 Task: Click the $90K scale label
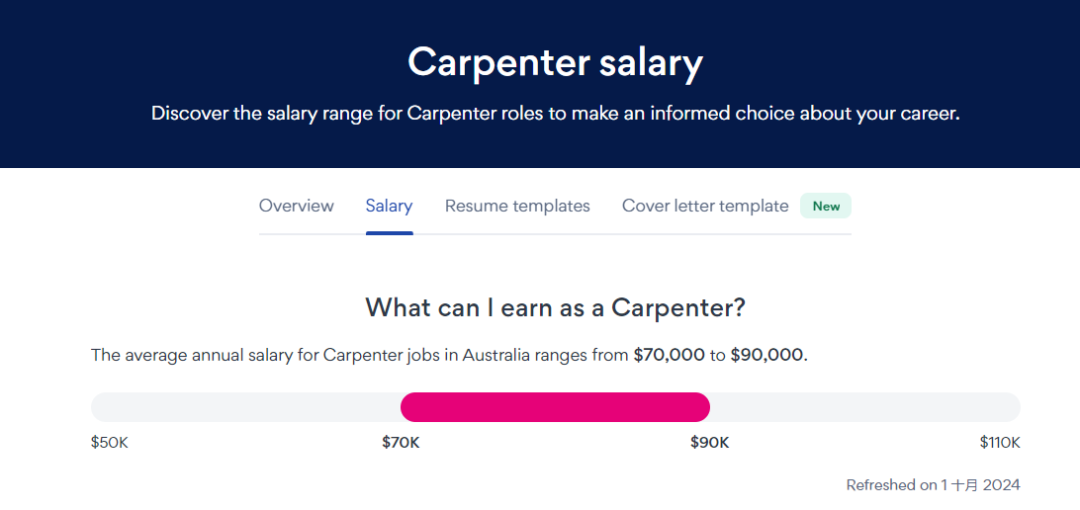pyautogui.click(x=710, y=442)
